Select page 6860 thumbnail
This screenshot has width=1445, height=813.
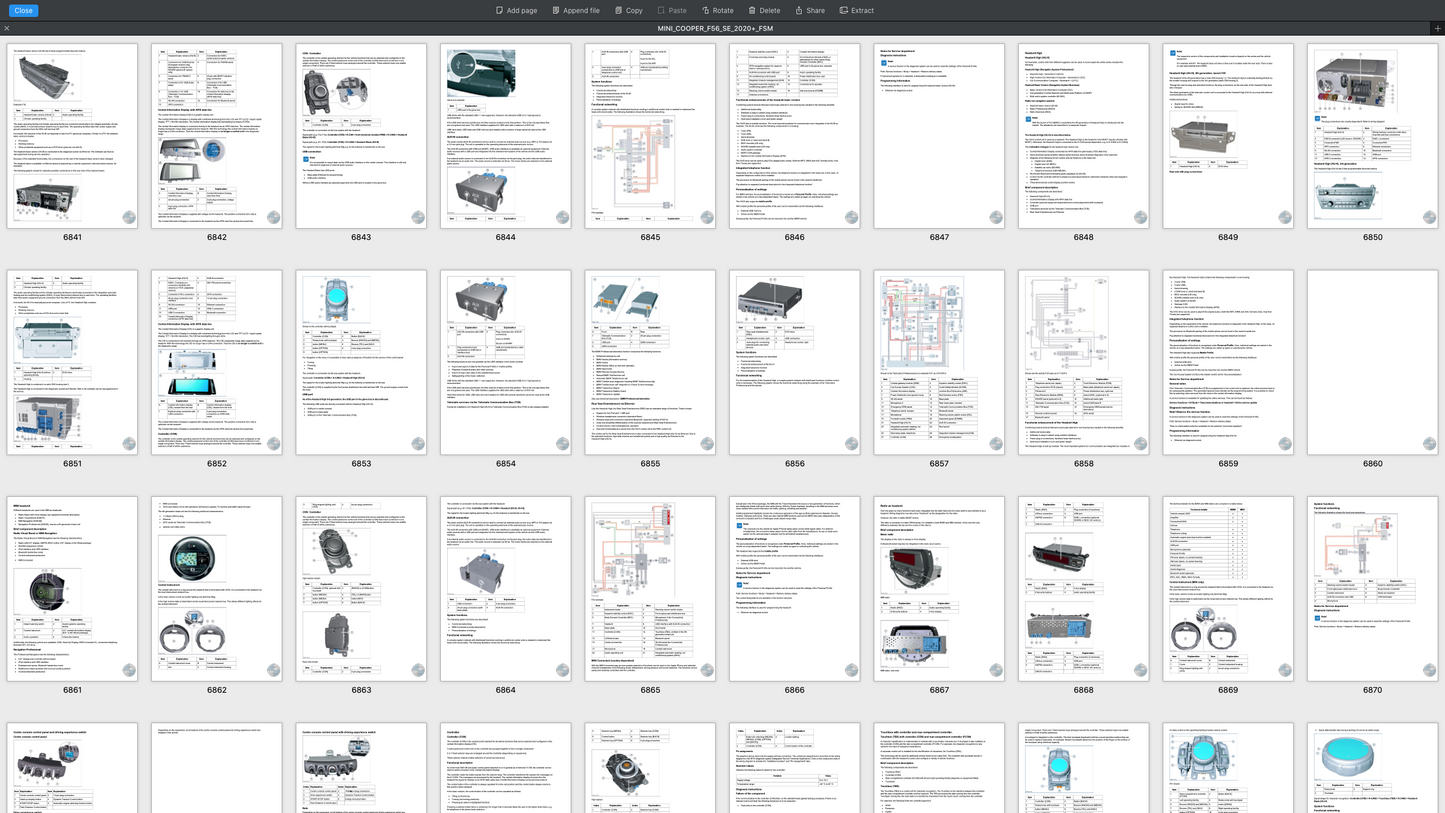pyautogui.click(x=1373, y=362)
